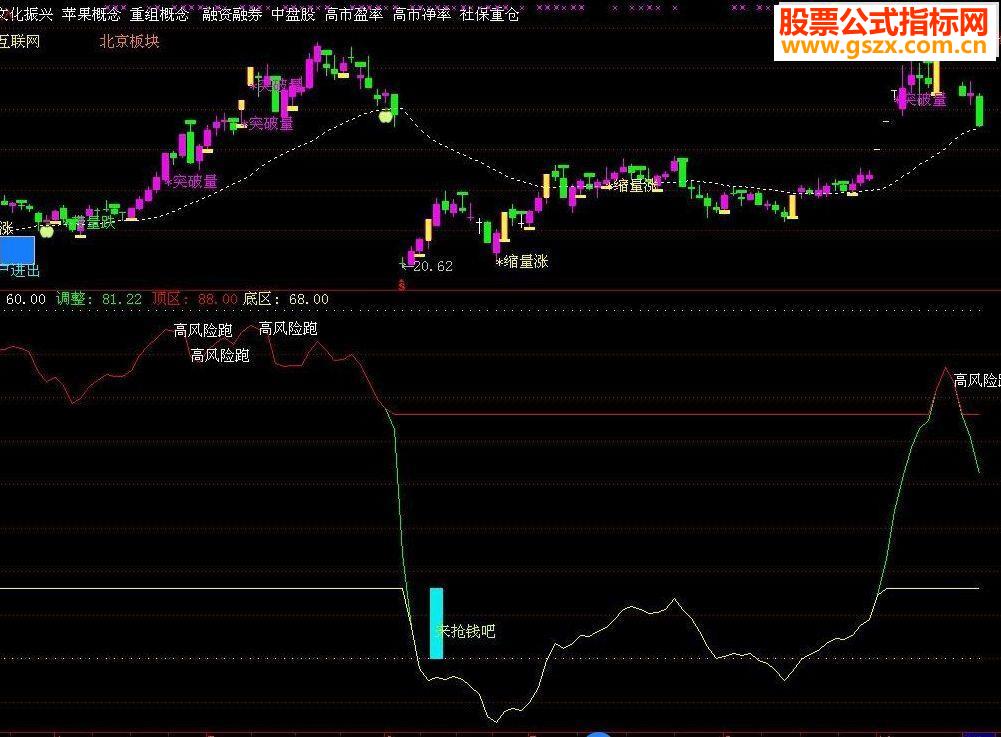Select the 中盘股 tag
Viewport: 1001px width, 737px height.
point(293,14)
